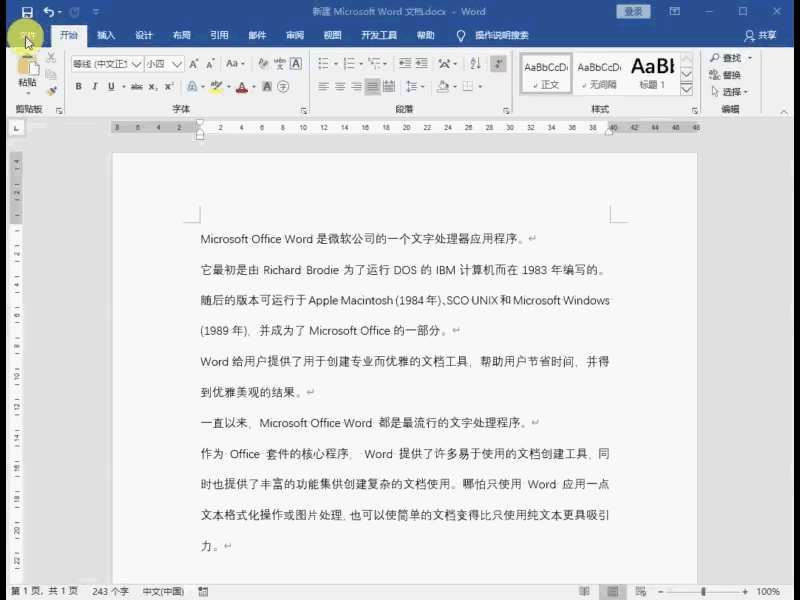This screenshot has height=600, width=800.
Task: Apply the 标题 1 Heading style
Action: (653, 74)
